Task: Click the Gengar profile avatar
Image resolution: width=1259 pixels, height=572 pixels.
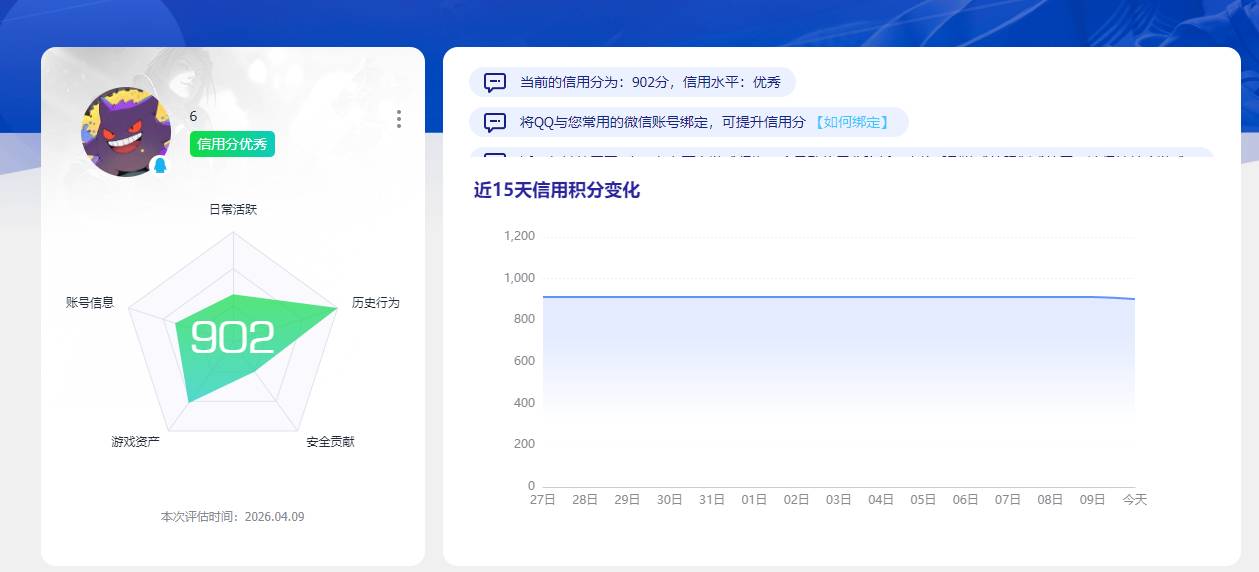Action: pyautogui.click(x=126, y=132)
